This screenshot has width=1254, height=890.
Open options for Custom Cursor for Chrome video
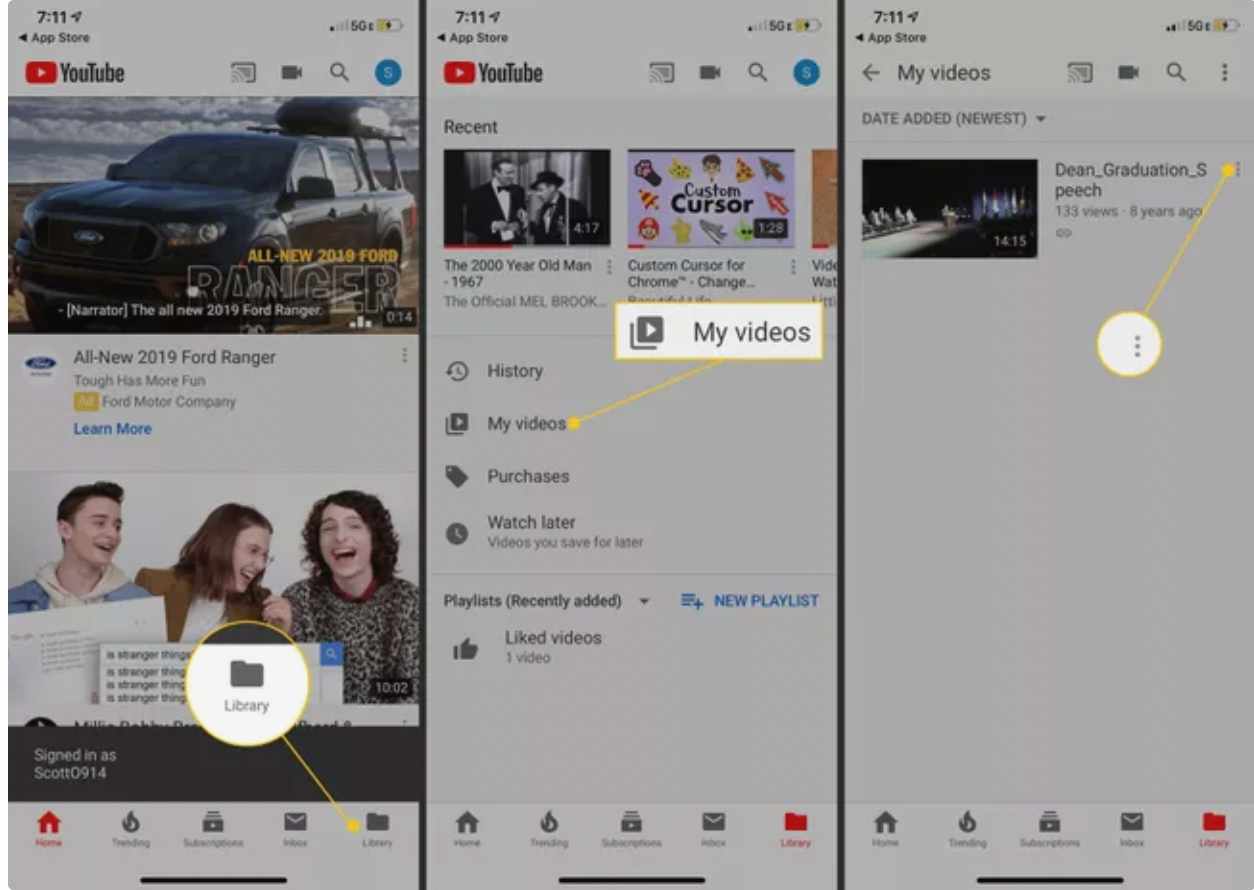793,267
